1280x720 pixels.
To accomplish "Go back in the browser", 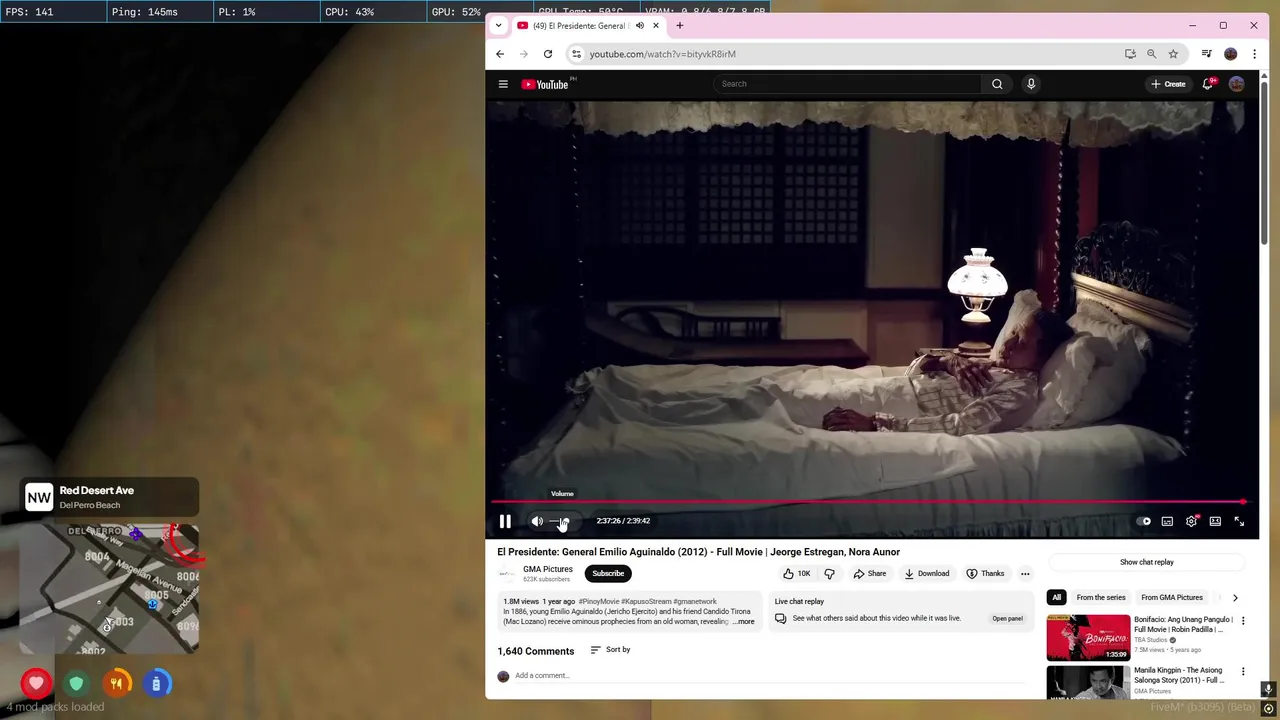I will click(x=500, y=54).
